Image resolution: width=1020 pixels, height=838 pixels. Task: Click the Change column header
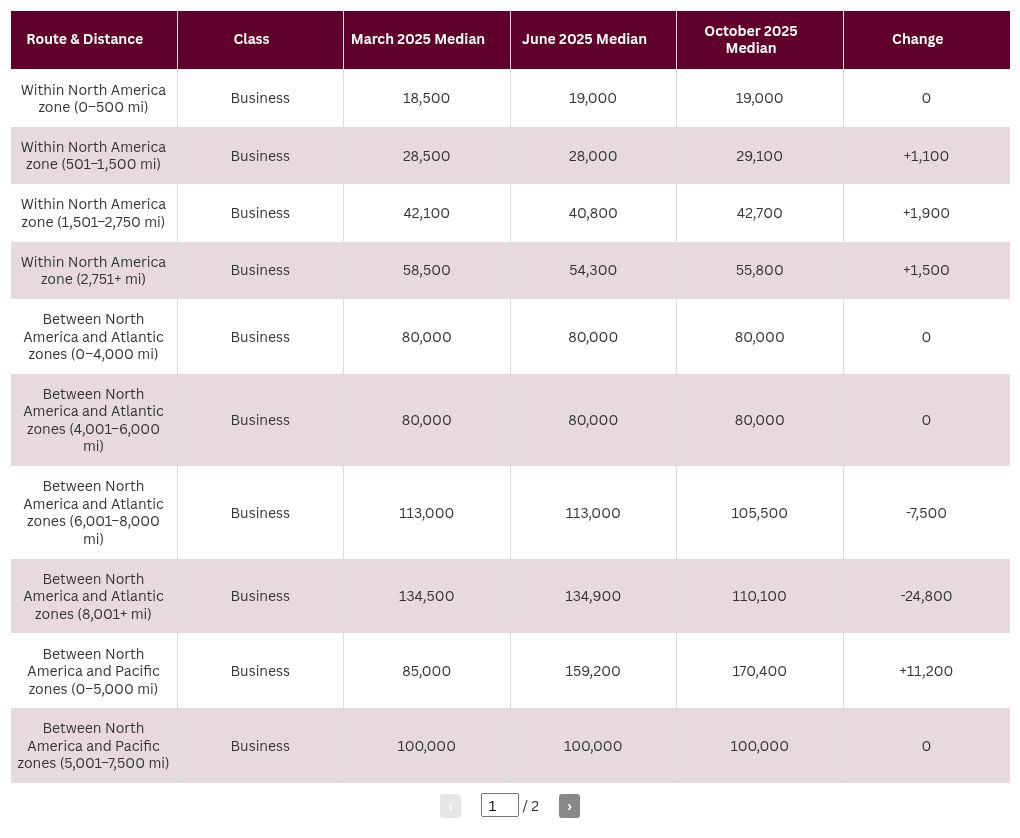[926, 40]
